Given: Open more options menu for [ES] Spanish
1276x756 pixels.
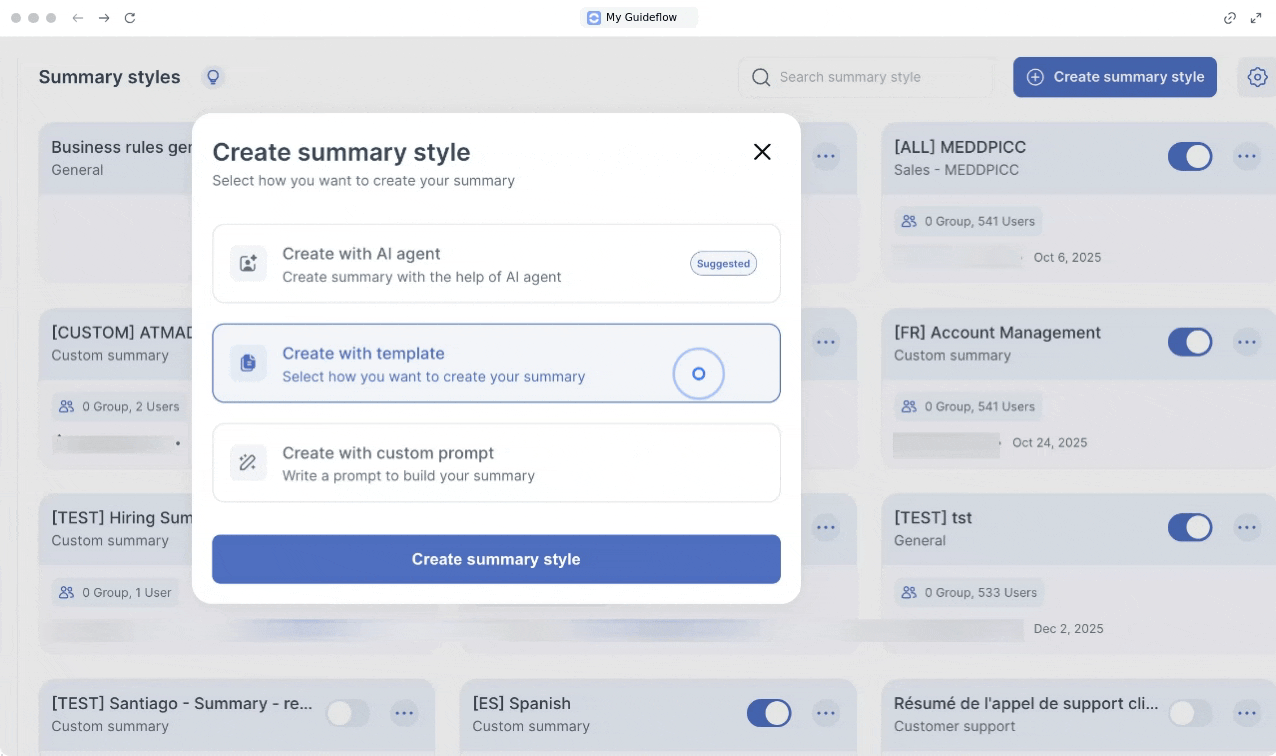Looking at the screenshot, I should (x=825, y=713).
